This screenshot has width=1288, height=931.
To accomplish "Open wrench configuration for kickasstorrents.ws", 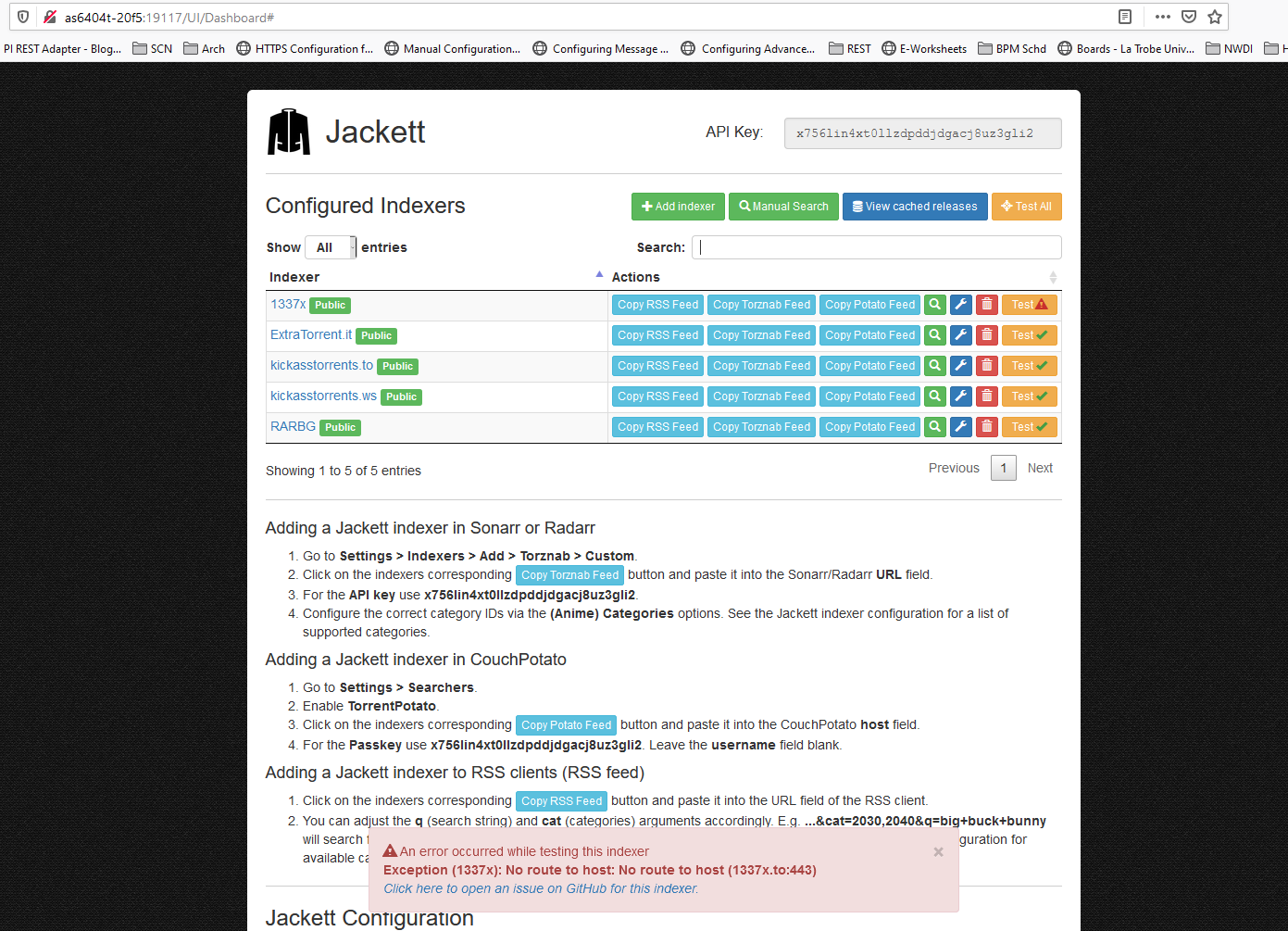I will (x=961, y=396).
